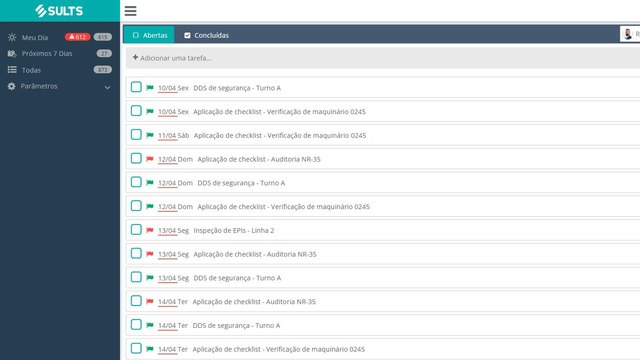640x360 pixels.
Task: Check the 14/04 DDS de segurança task
Action: (x=136, y=324)
